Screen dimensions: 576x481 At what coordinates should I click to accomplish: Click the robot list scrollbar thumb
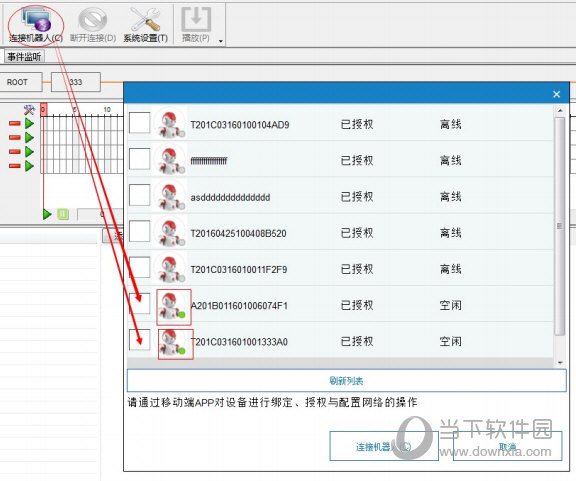(x=560, y=226)
